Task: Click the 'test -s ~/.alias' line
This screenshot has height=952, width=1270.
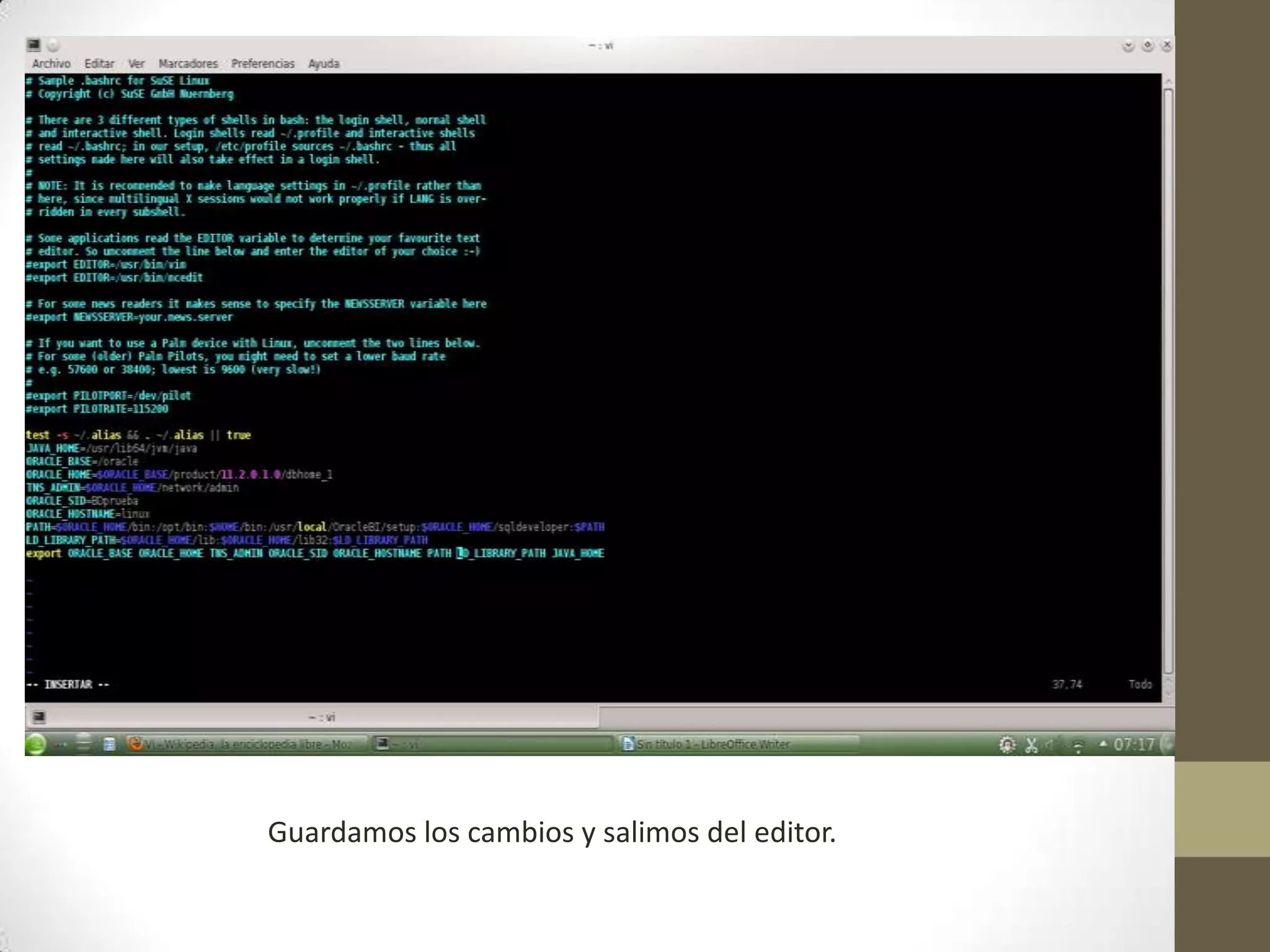Action: coord(138,435)
